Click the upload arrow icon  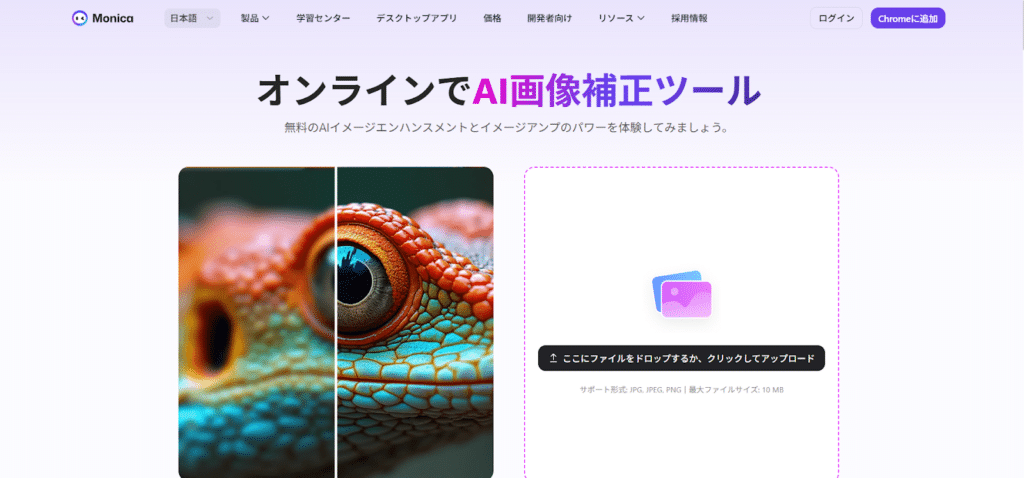click(553, 358)
